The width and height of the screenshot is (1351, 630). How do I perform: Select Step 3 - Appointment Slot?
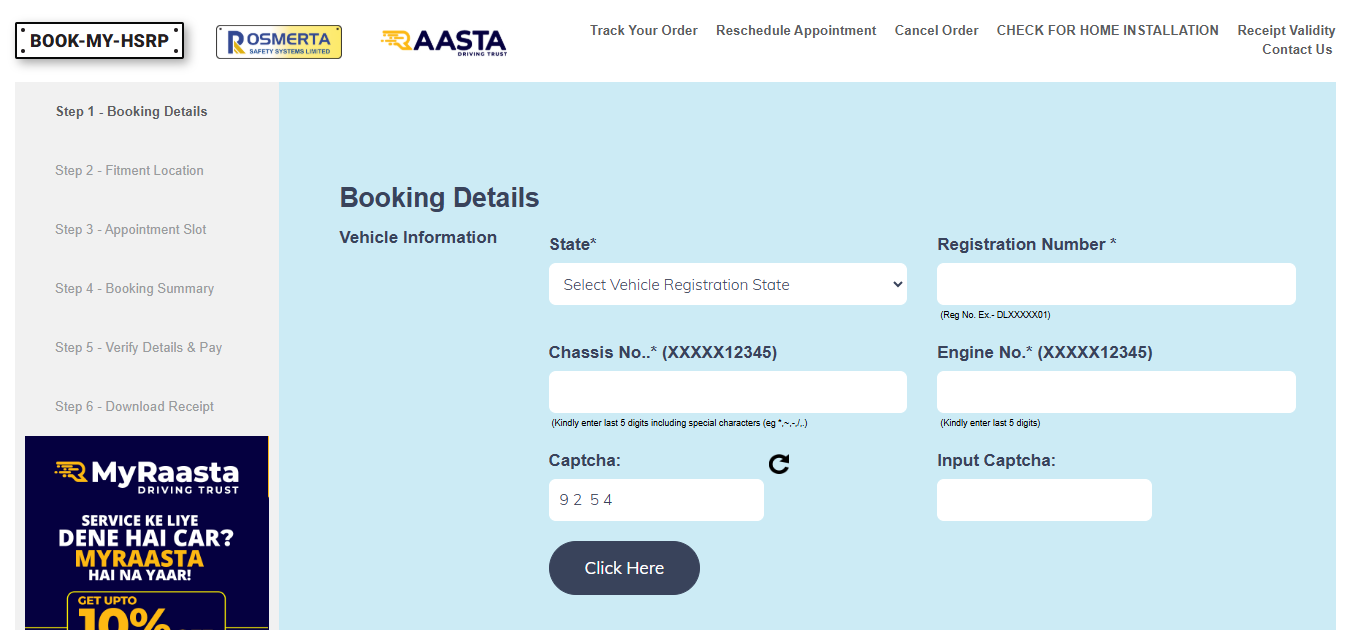(x=130, y=229)
